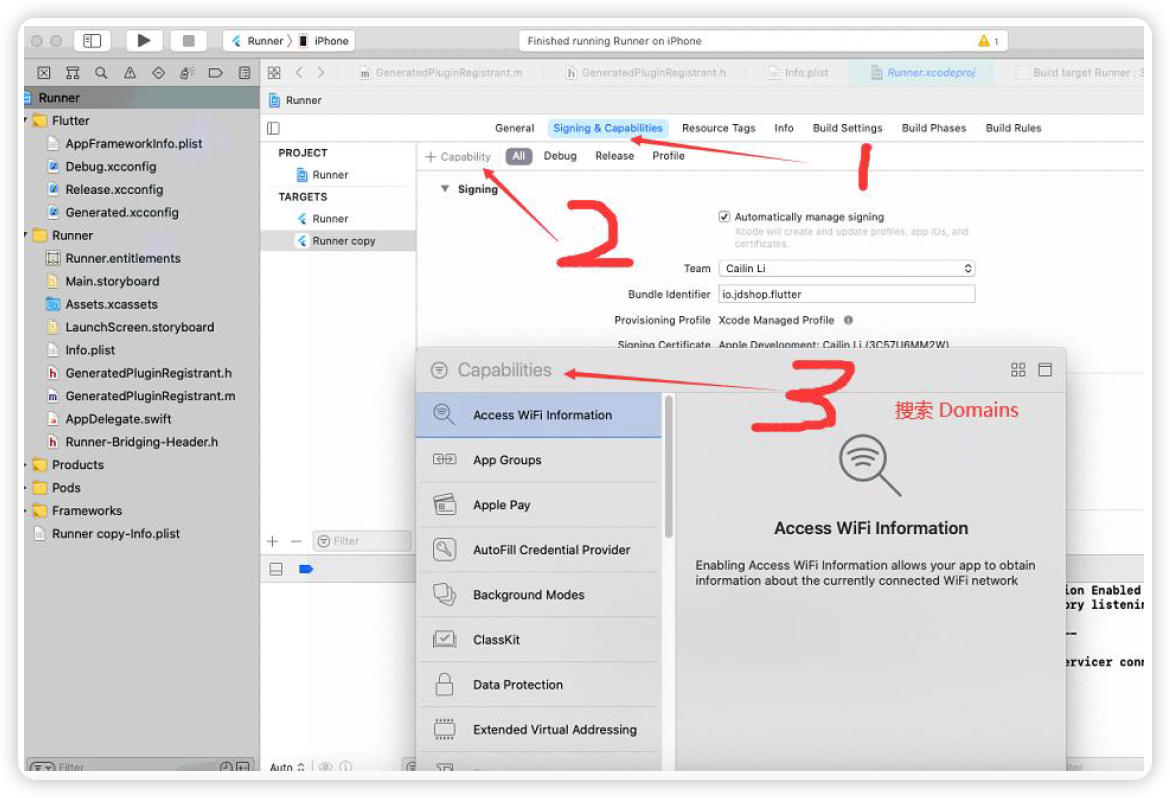Click the Run (play) button

(x=144, y=41)
